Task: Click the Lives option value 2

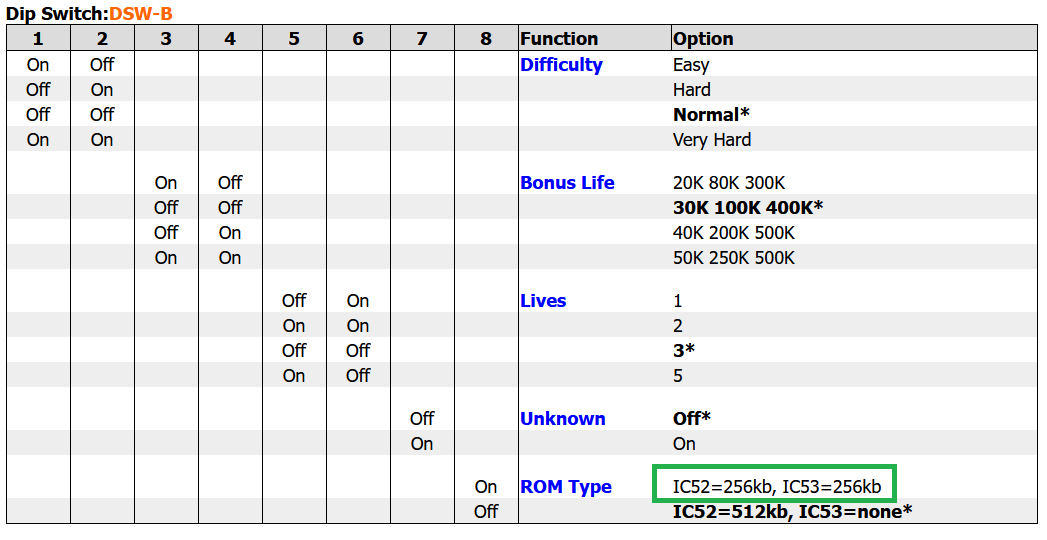Action: pyautogui.click(x=678, y=326)
